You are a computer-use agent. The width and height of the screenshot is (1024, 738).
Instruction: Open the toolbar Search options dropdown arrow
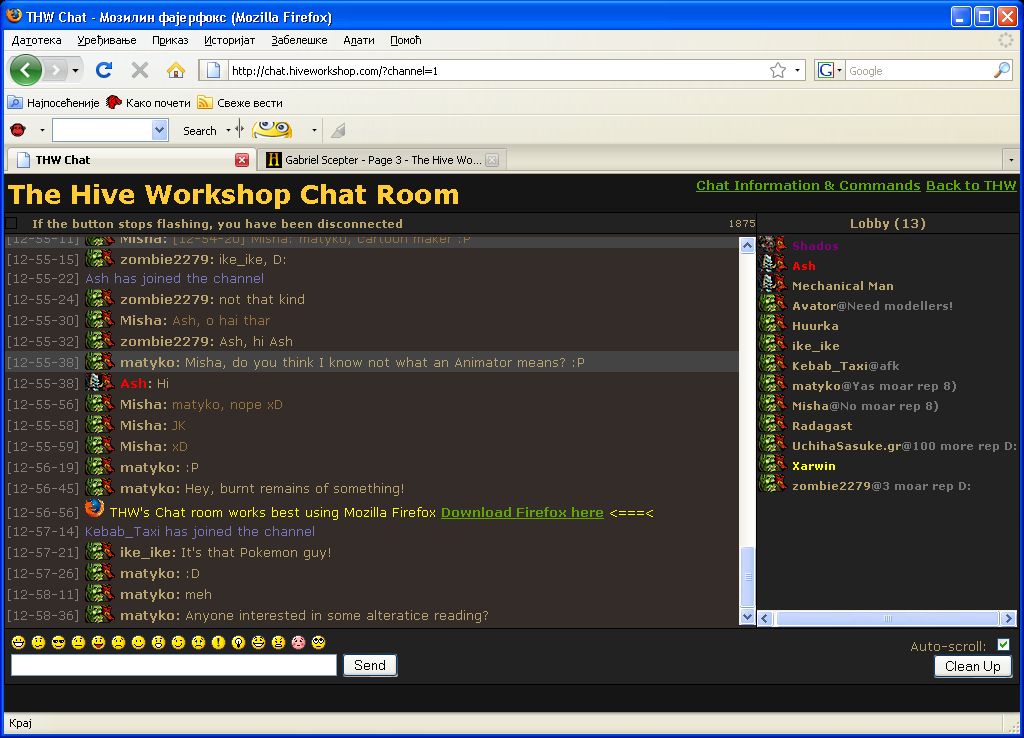tap(228, 131)
